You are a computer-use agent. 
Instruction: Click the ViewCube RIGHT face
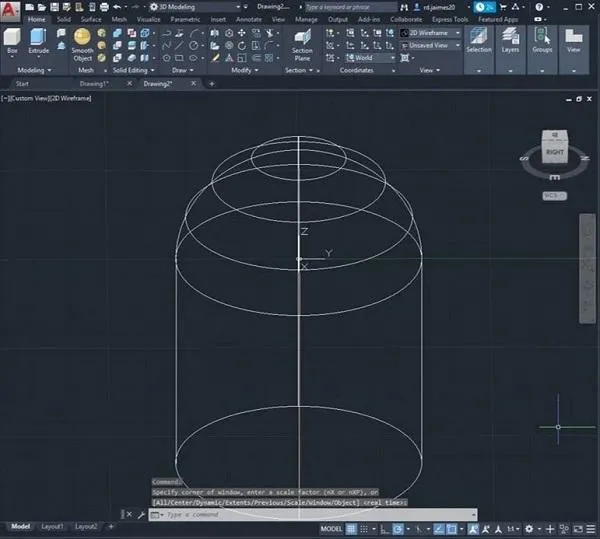point(554,151)
